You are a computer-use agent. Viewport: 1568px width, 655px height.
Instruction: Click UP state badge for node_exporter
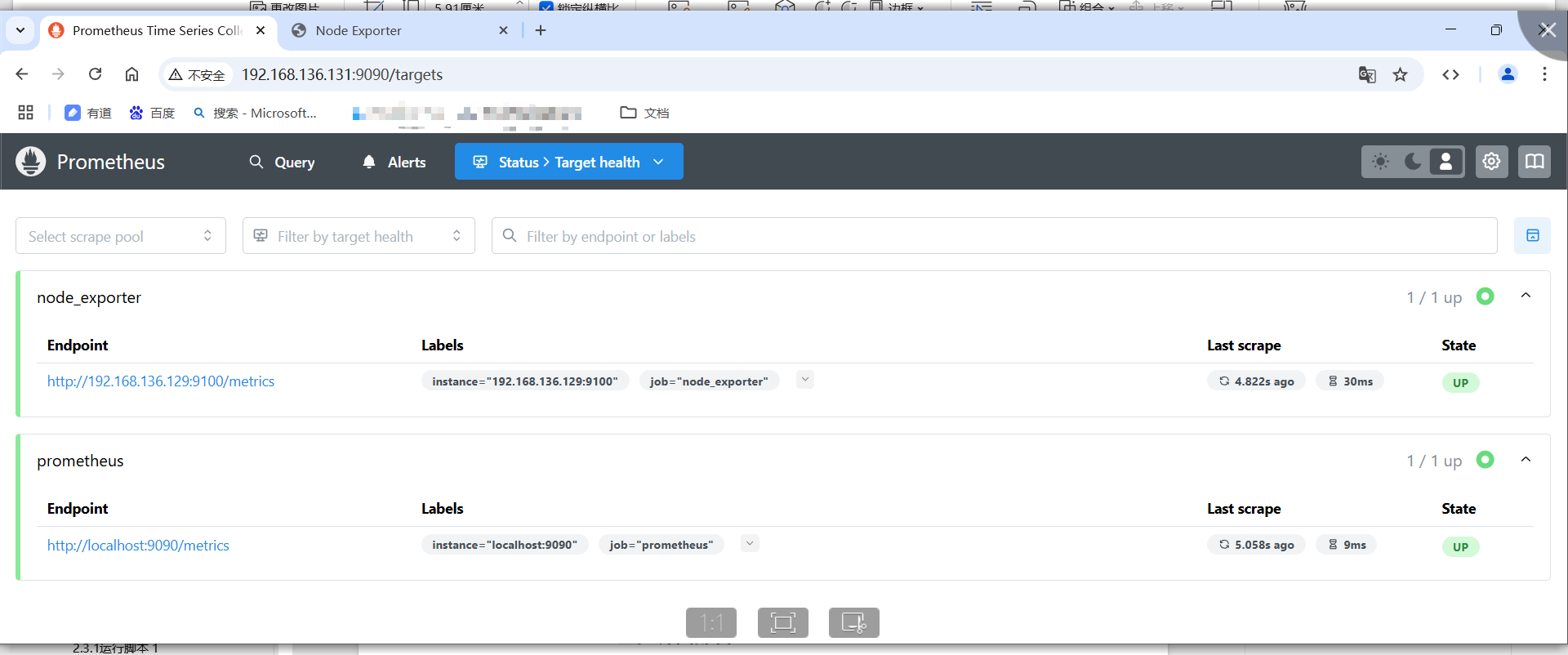coord(1460,383)
